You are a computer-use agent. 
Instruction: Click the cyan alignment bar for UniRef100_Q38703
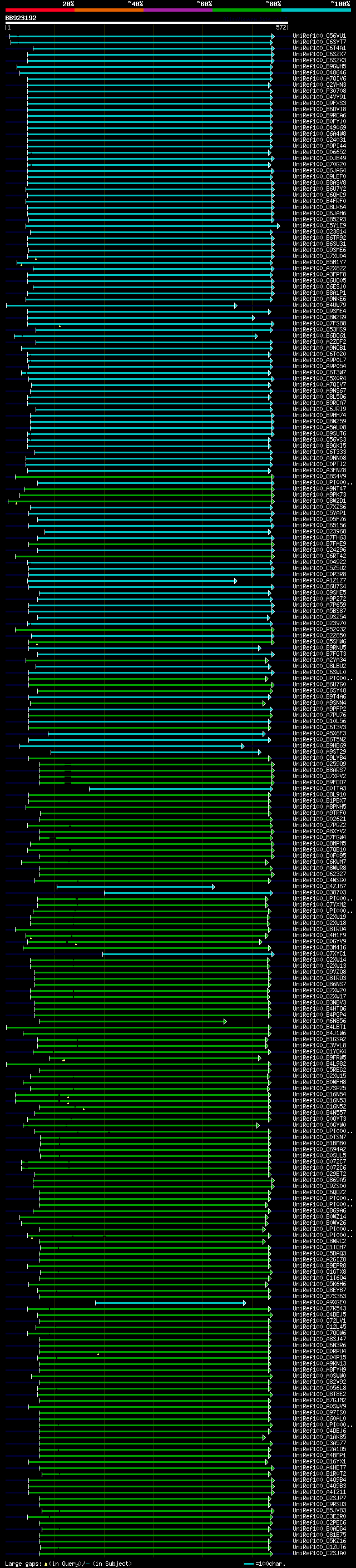189,893
